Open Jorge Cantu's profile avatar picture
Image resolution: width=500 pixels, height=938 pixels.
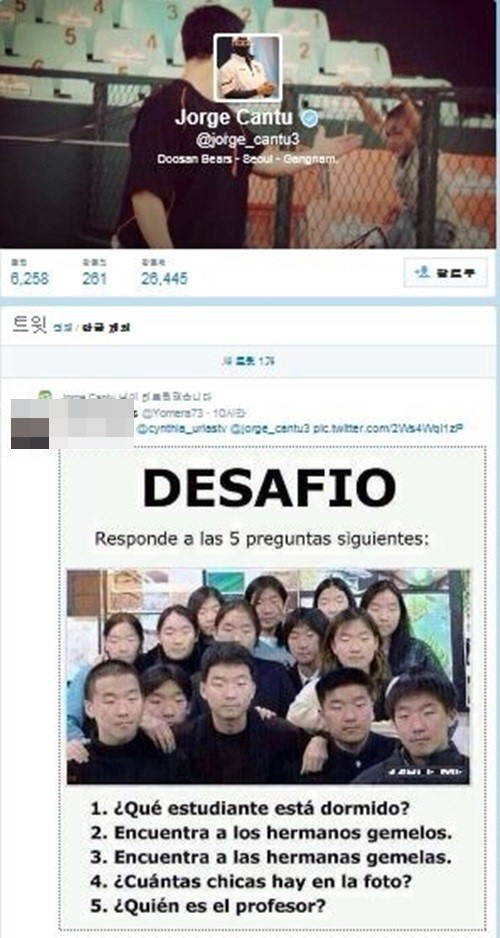click(x=248, y=68)
